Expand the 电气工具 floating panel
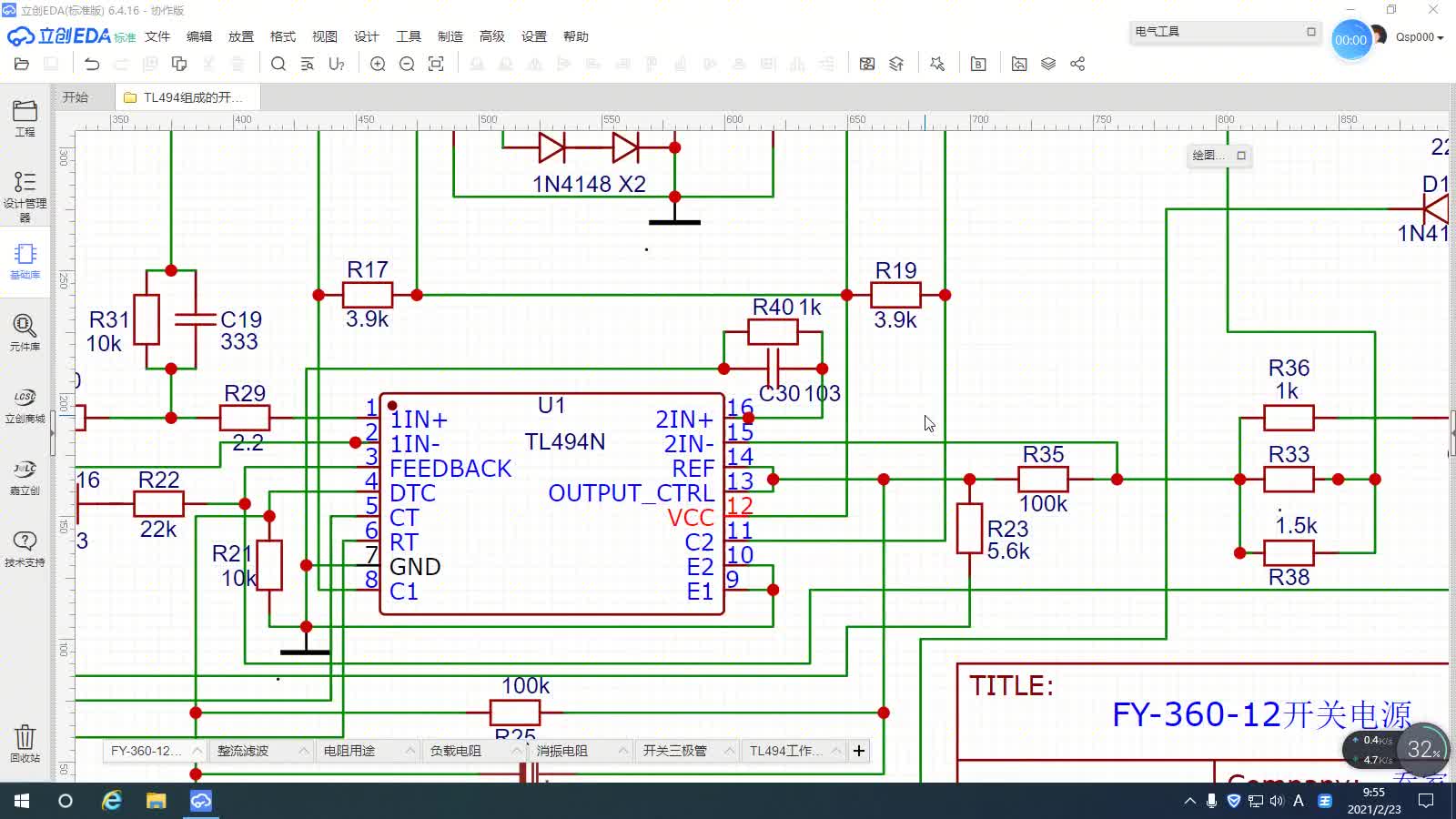Viewport: 1456px width, 819px height. [x=1311, y=31]
